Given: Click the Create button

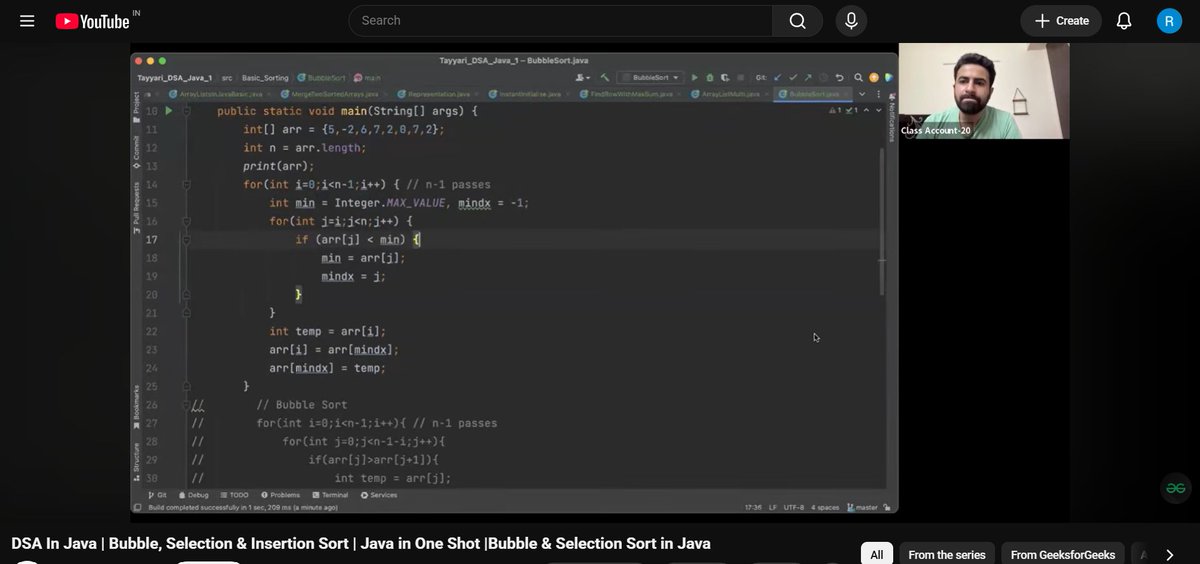Looking at the screenshot, I should click(1061, 21).
